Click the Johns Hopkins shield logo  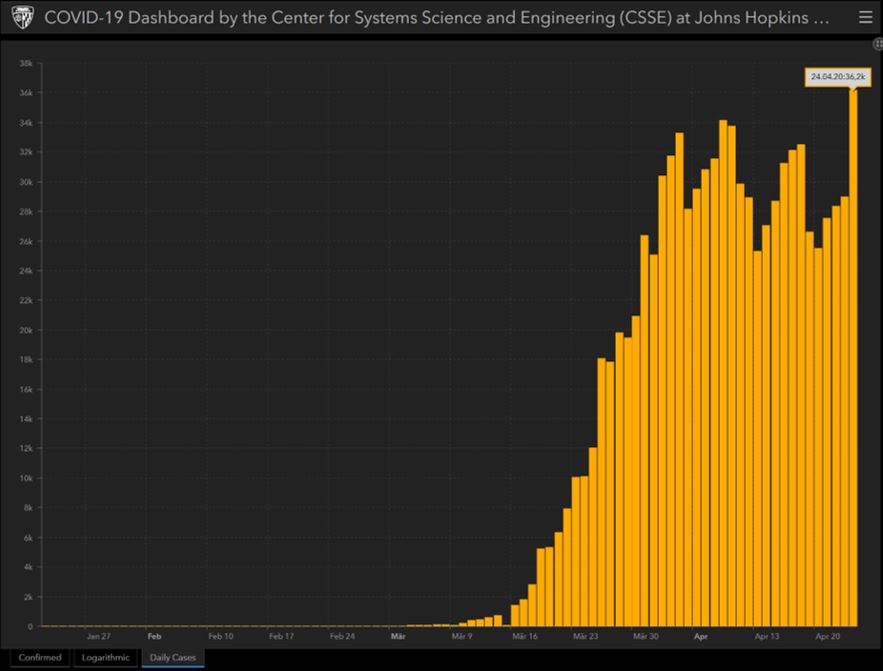coord(23,17)
